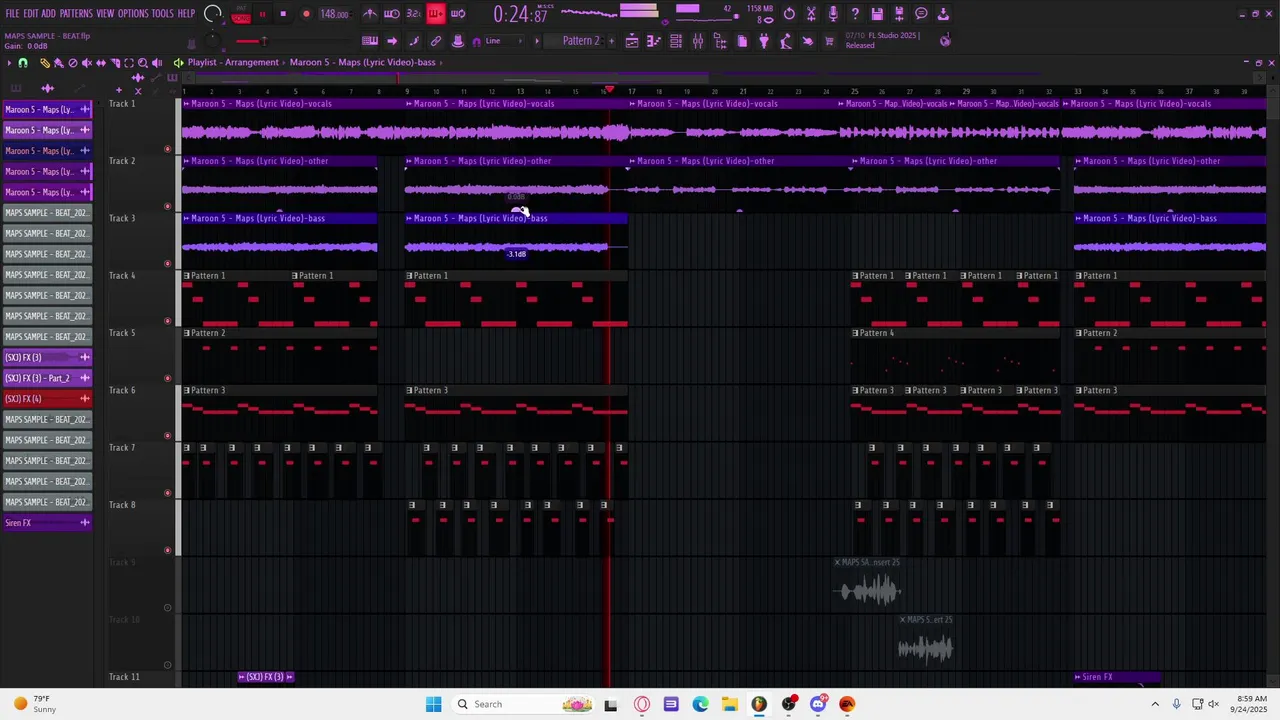1280x720 pixels.
Task: Click the undo history icon
Action: [789, 14]
